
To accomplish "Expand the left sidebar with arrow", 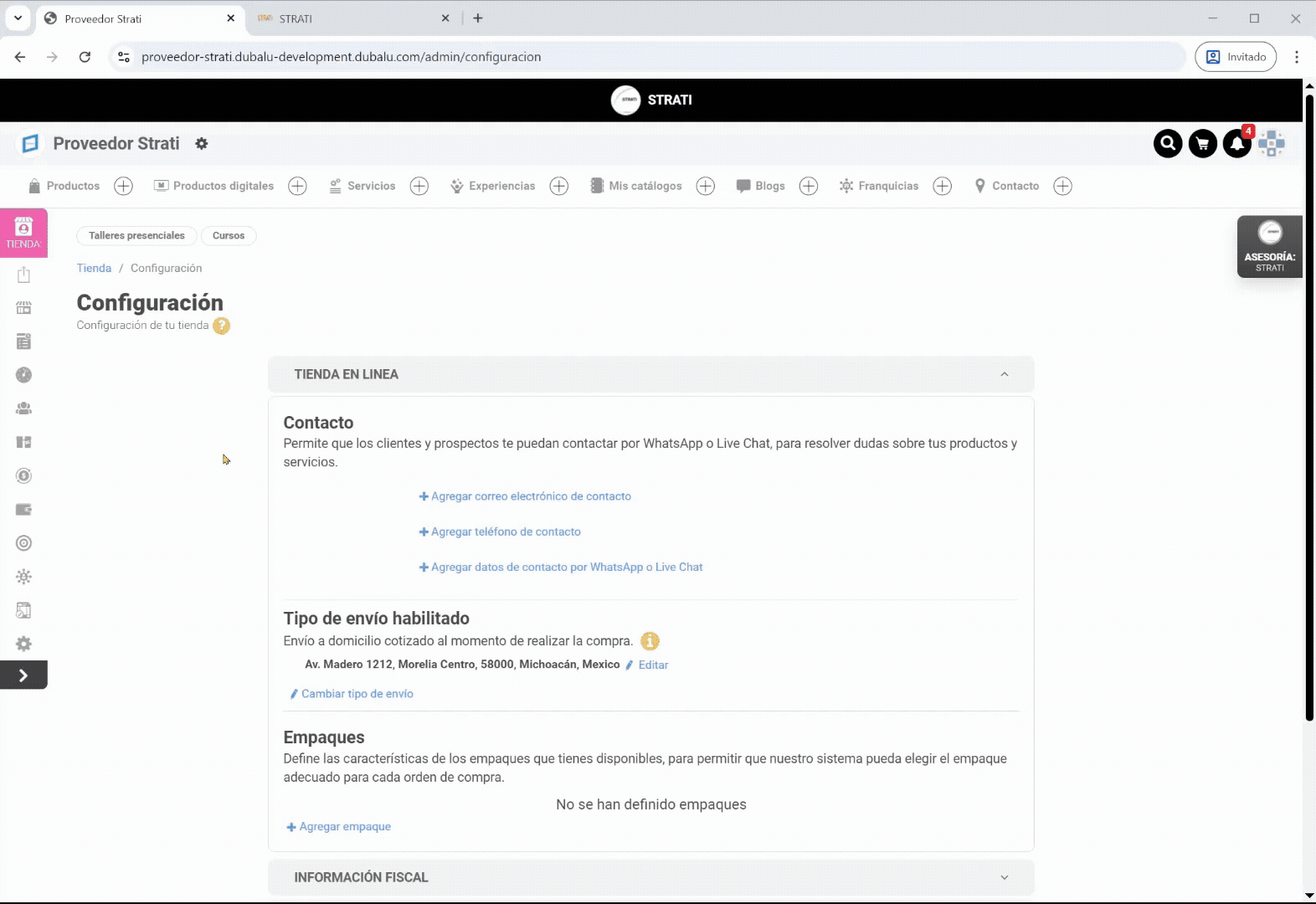I will (23, 675).
